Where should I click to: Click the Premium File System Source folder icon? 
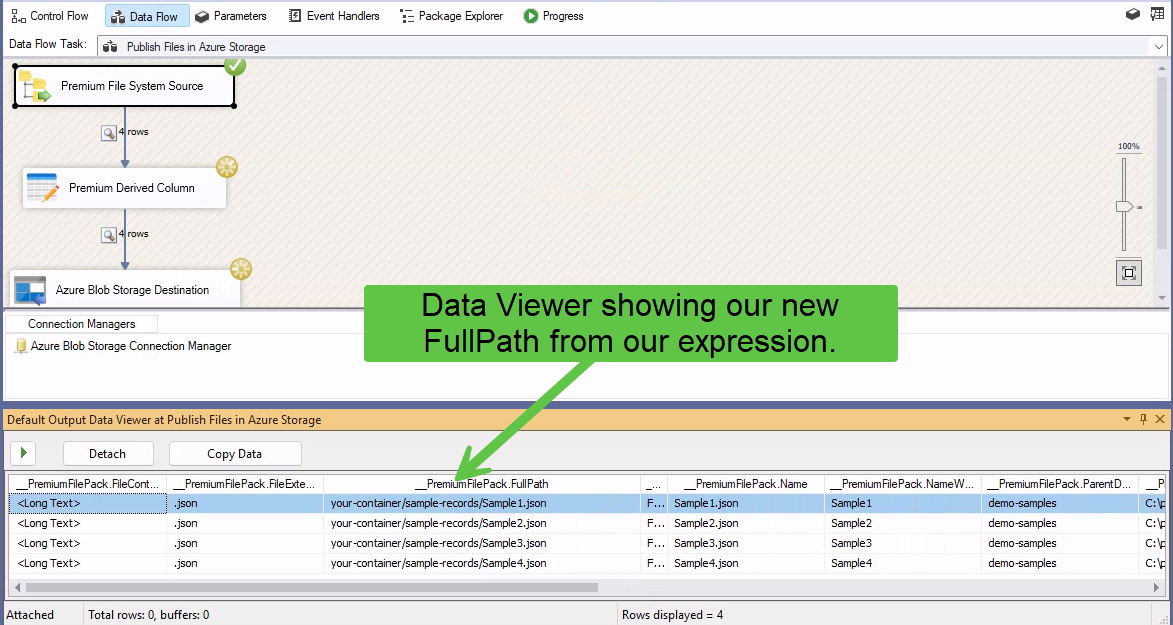pos(34,86)
